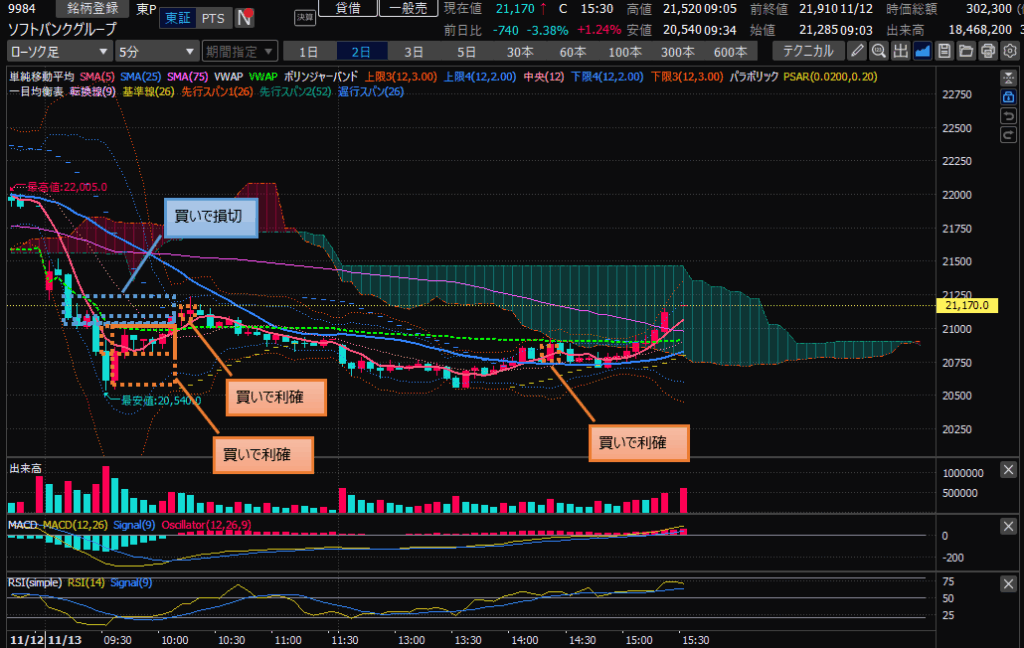This screenshot has height=648, width=1024.
Task: Open the 期間指定 period dropdown
Action: pos(236,51)
